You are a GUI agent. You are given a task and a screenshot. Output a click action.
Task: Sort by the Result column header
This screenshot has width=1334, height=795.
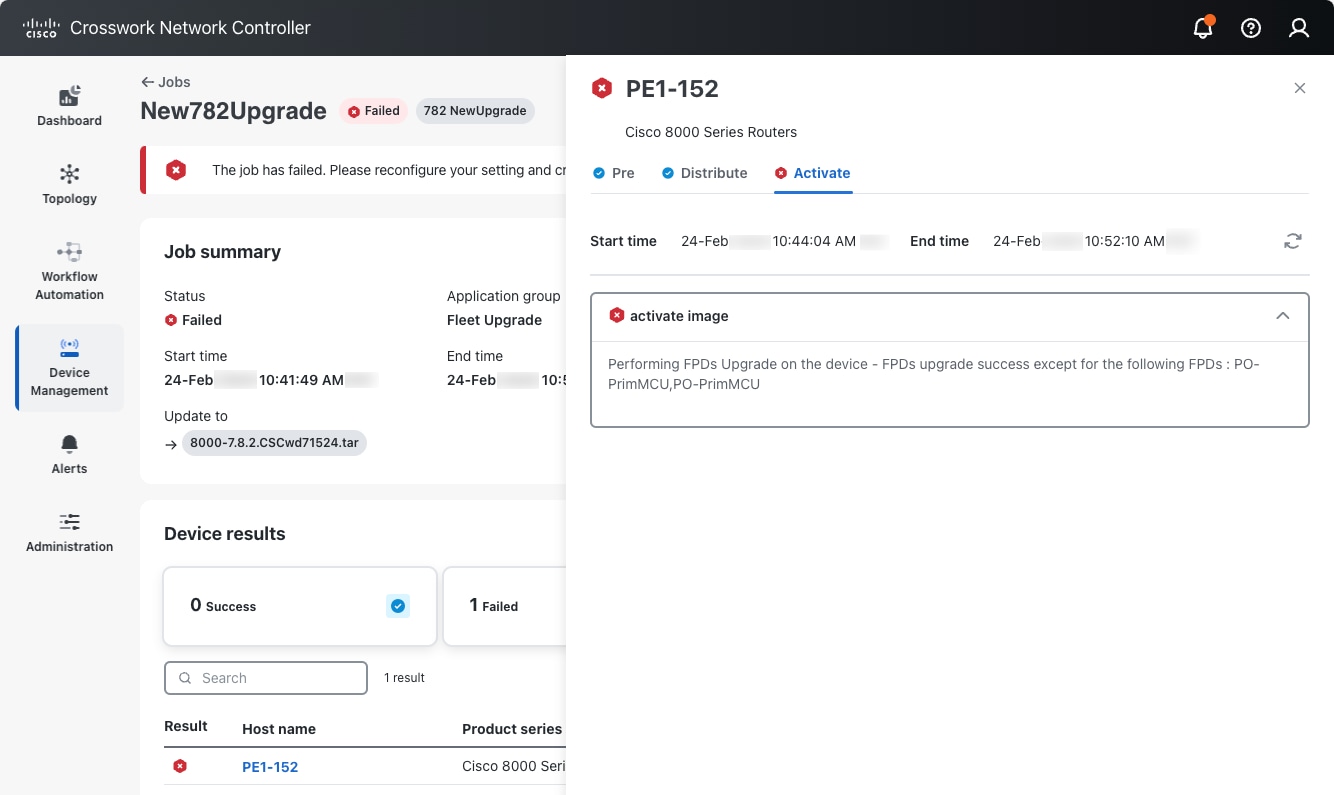[186, 726]
